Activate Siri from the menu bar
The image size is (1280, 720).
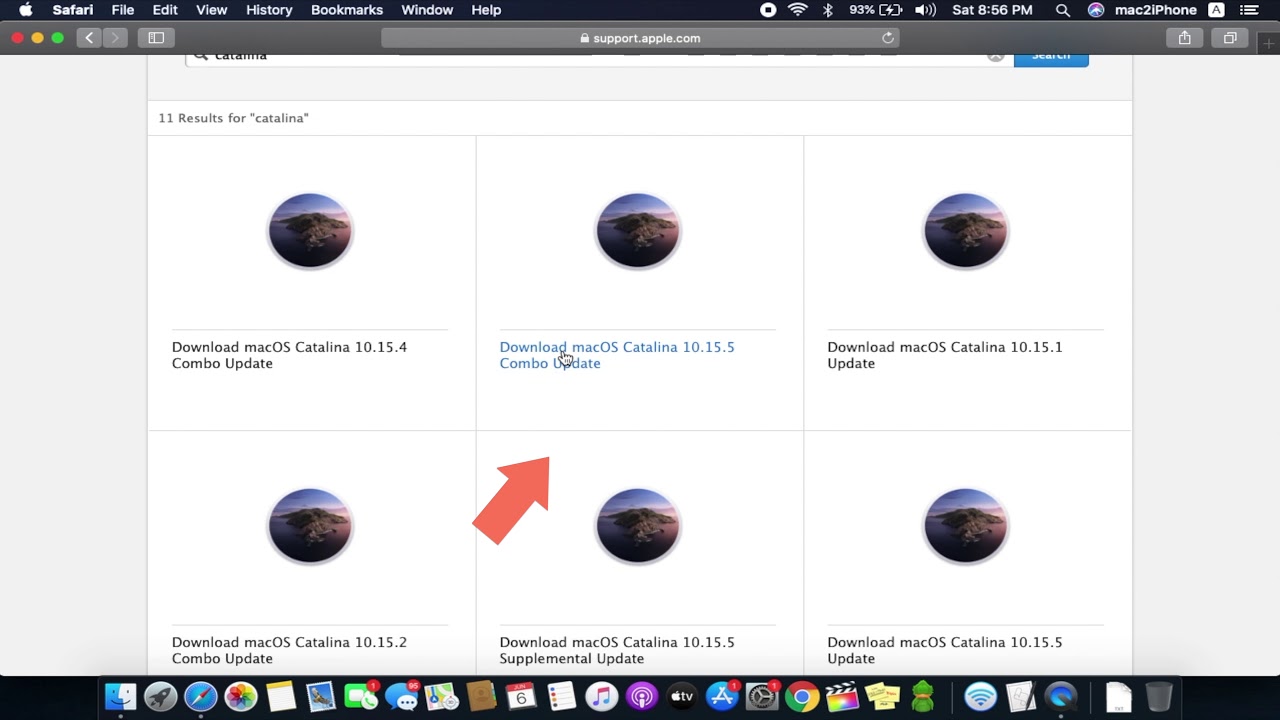click(1096, 10)
